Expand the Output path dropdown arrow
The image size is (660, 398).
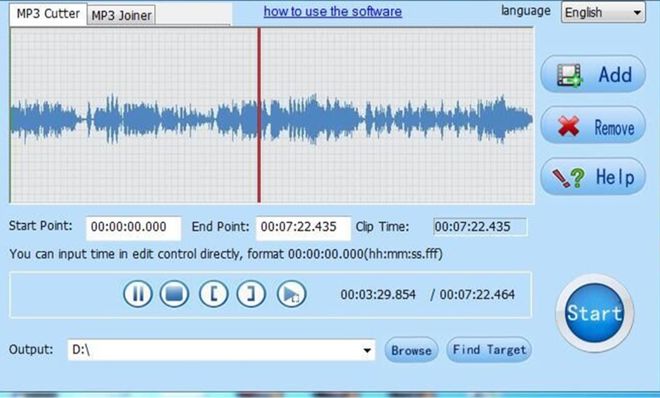[x=367, y=350]
